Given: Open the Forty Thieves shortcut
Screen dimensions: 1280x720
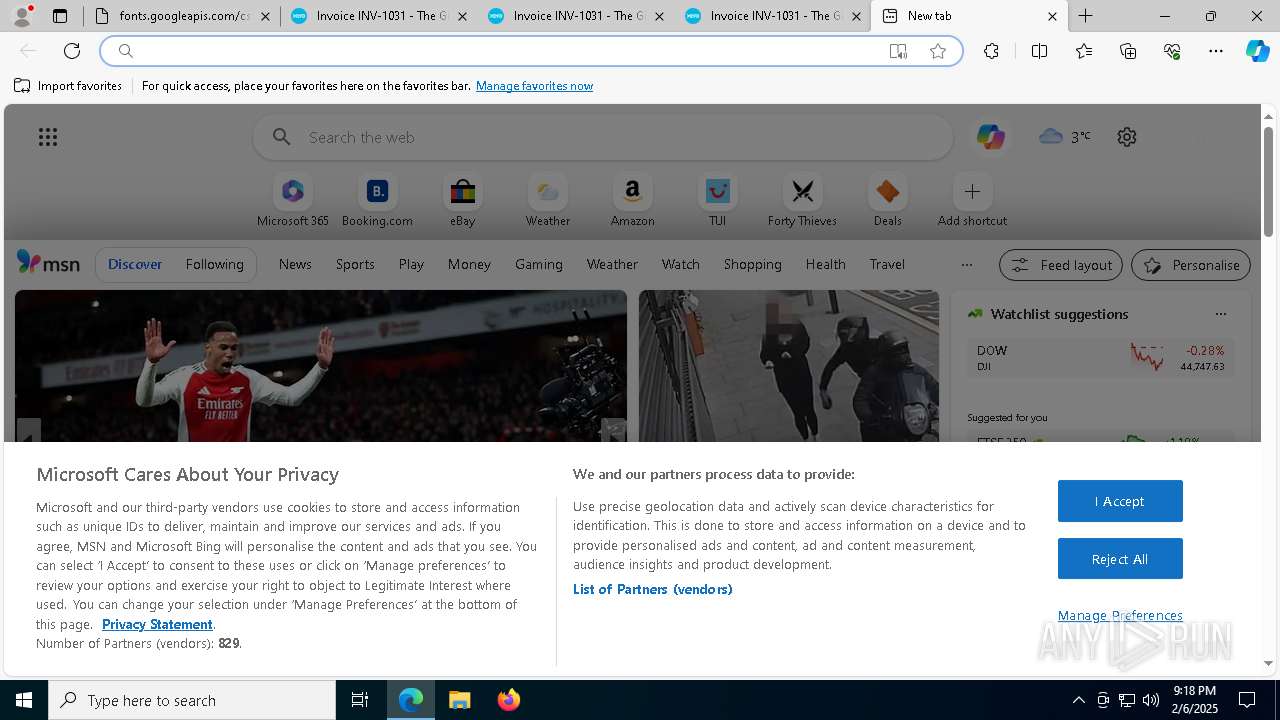Looking at the screenshot, I should coord(802,201).
